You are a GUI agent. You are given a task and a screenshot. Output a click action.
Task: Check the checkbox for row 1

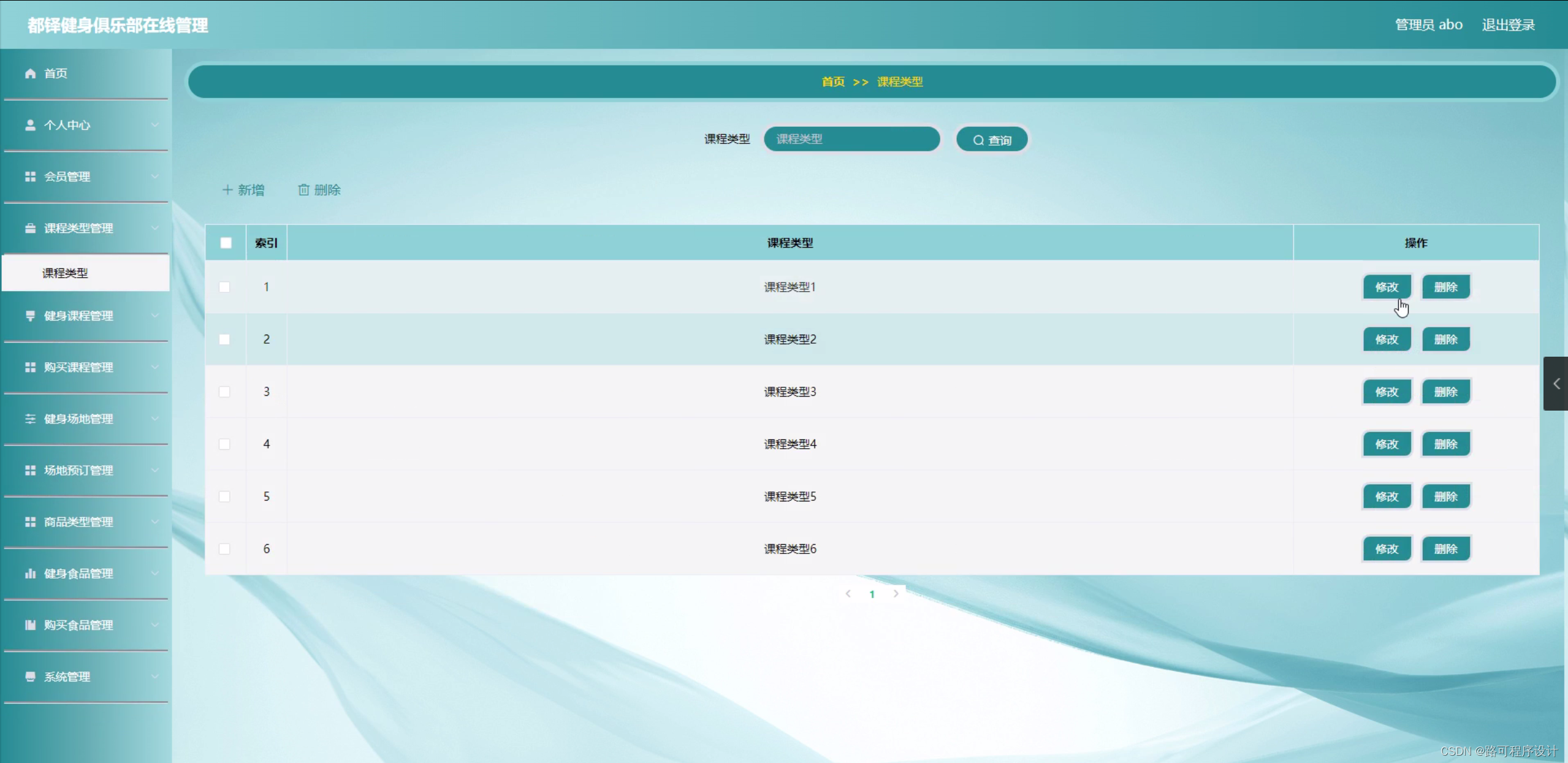pos(224,287)
